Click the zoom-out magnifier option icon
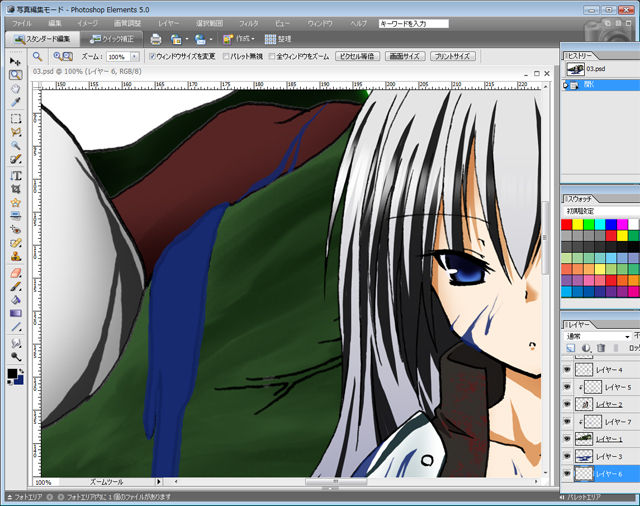The width and height of the screenshot is (640, 506). (x=68, y=56)
